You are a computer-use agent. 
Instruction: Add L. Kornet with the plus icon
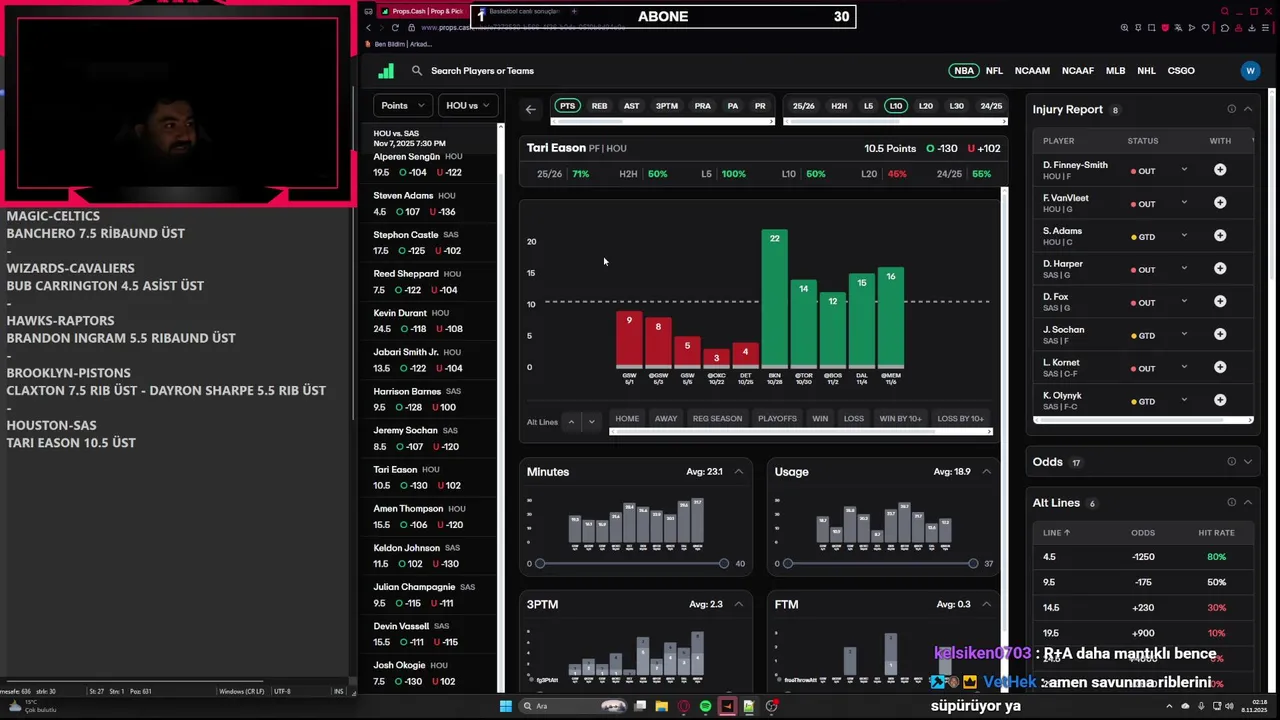[x=1220, y=368]
